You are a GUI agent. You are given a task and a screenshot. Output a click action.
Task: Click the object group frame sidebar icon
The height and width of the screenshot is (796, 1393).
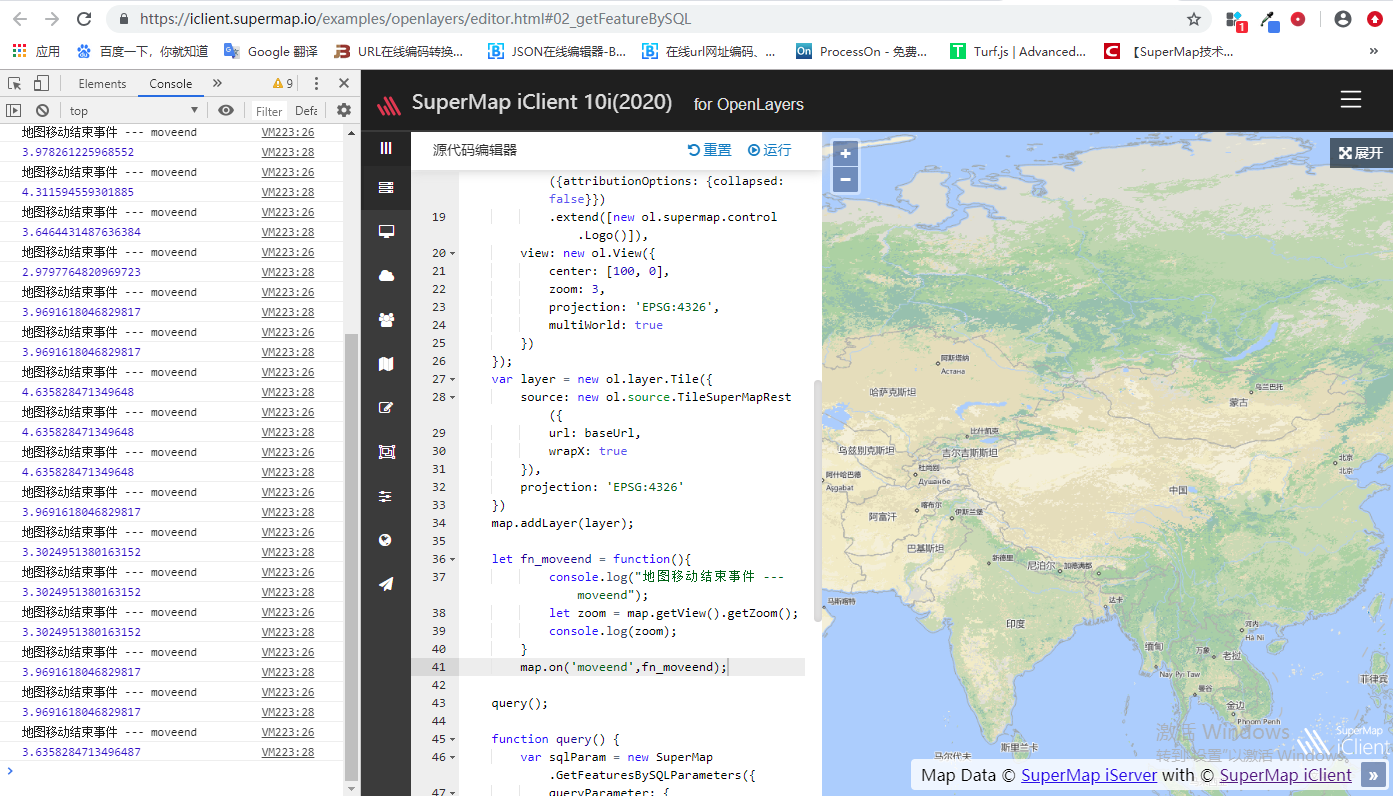coord(386,452)
